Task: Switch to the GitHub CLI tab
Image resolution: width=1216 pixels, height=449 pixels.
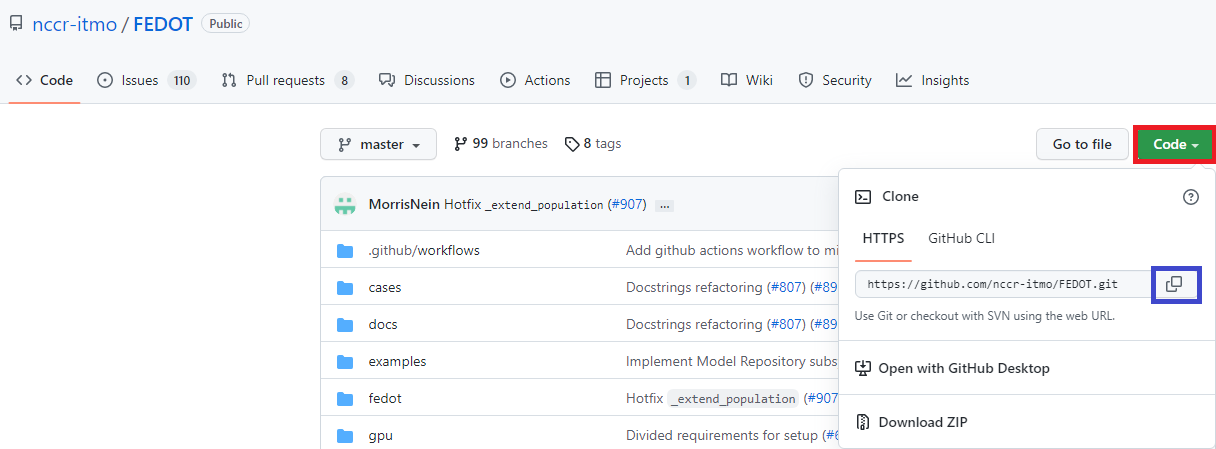Action: coord(961,238)
